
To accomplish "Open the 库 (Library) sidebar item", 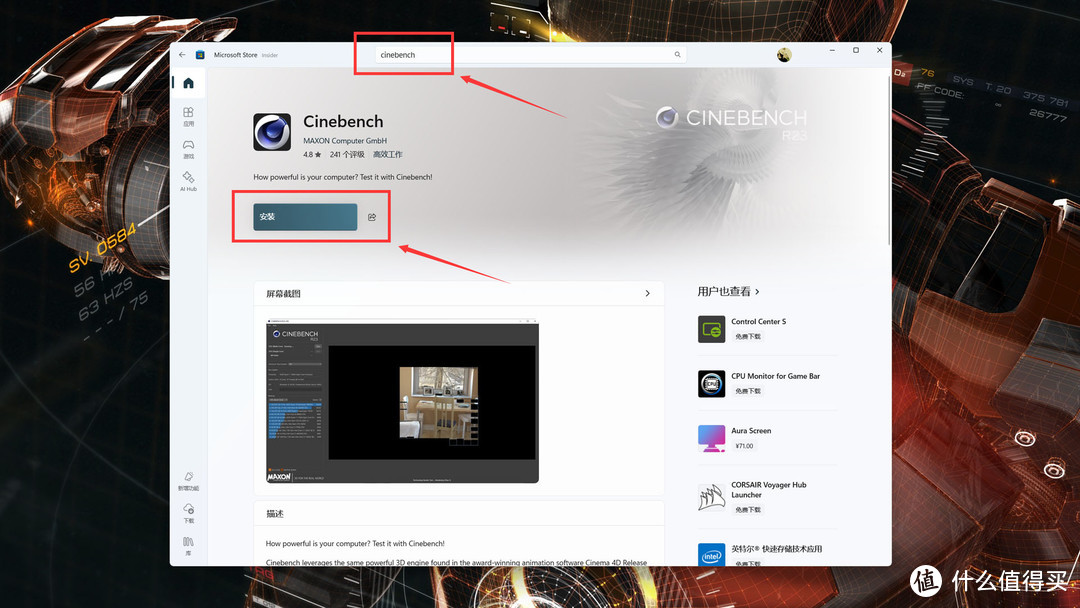I will [188, 546].
